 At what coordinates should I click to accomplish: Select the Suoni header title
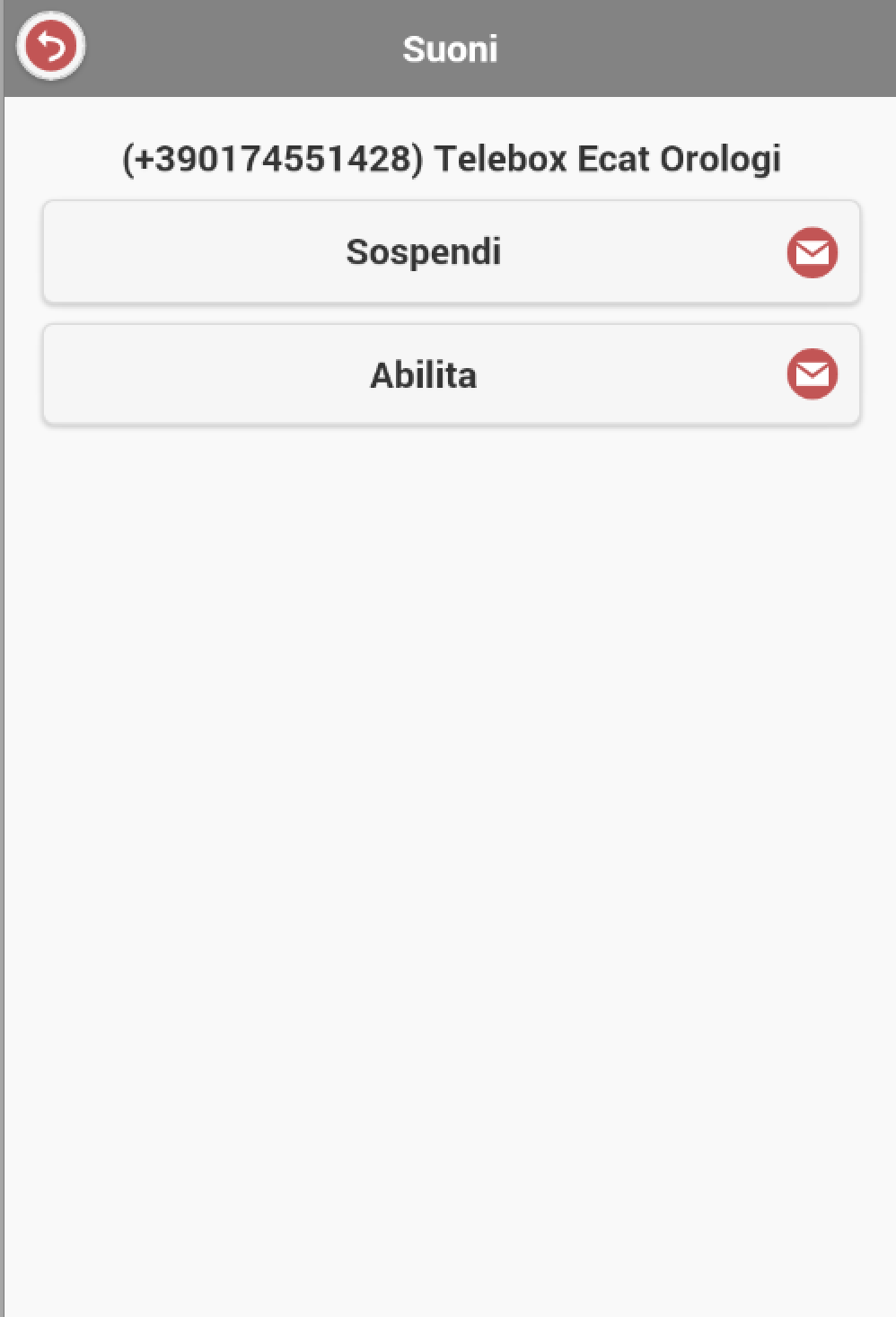tap(450, 49)
